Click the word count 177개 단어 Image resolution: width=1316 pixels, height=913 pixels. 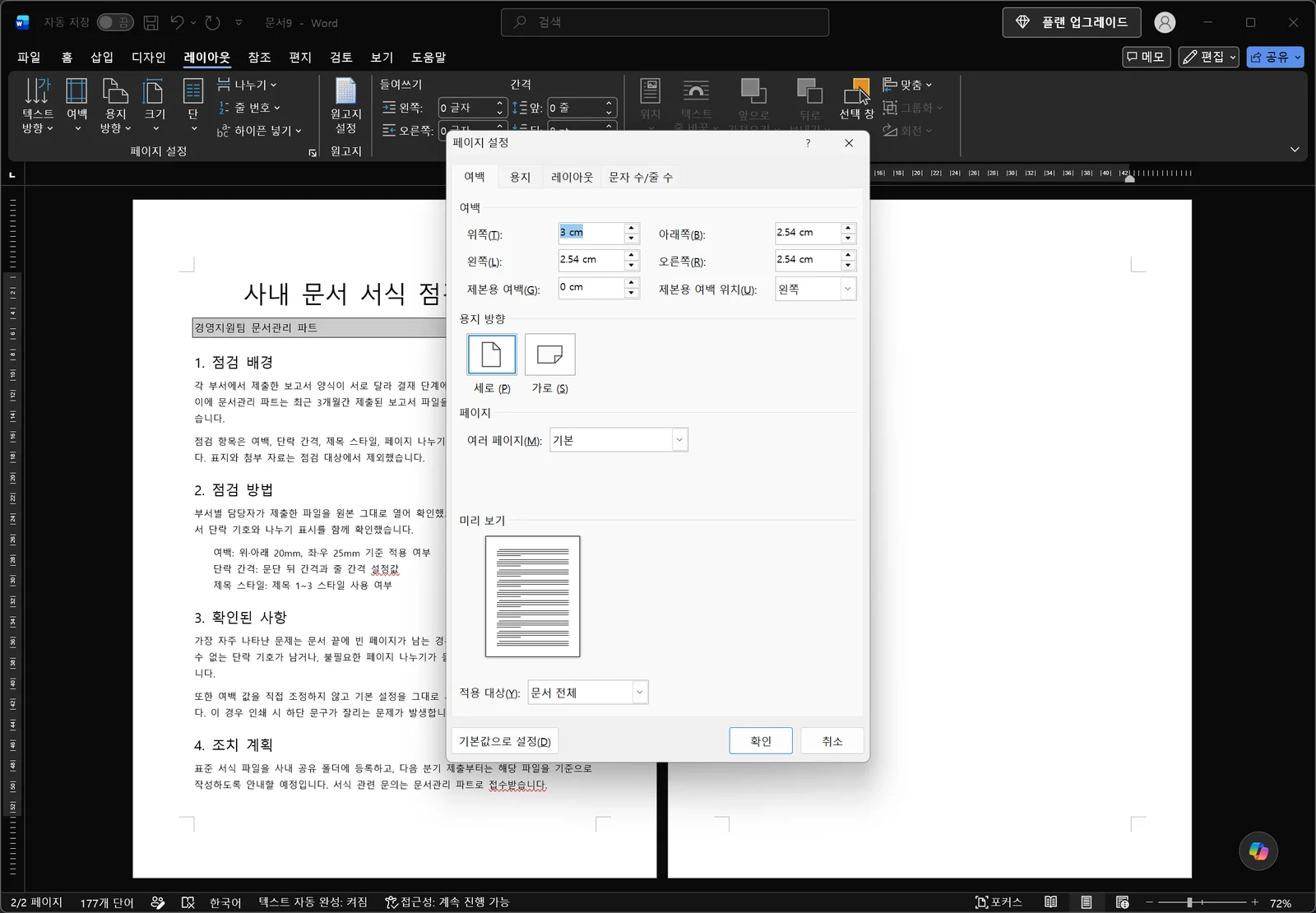107,902
